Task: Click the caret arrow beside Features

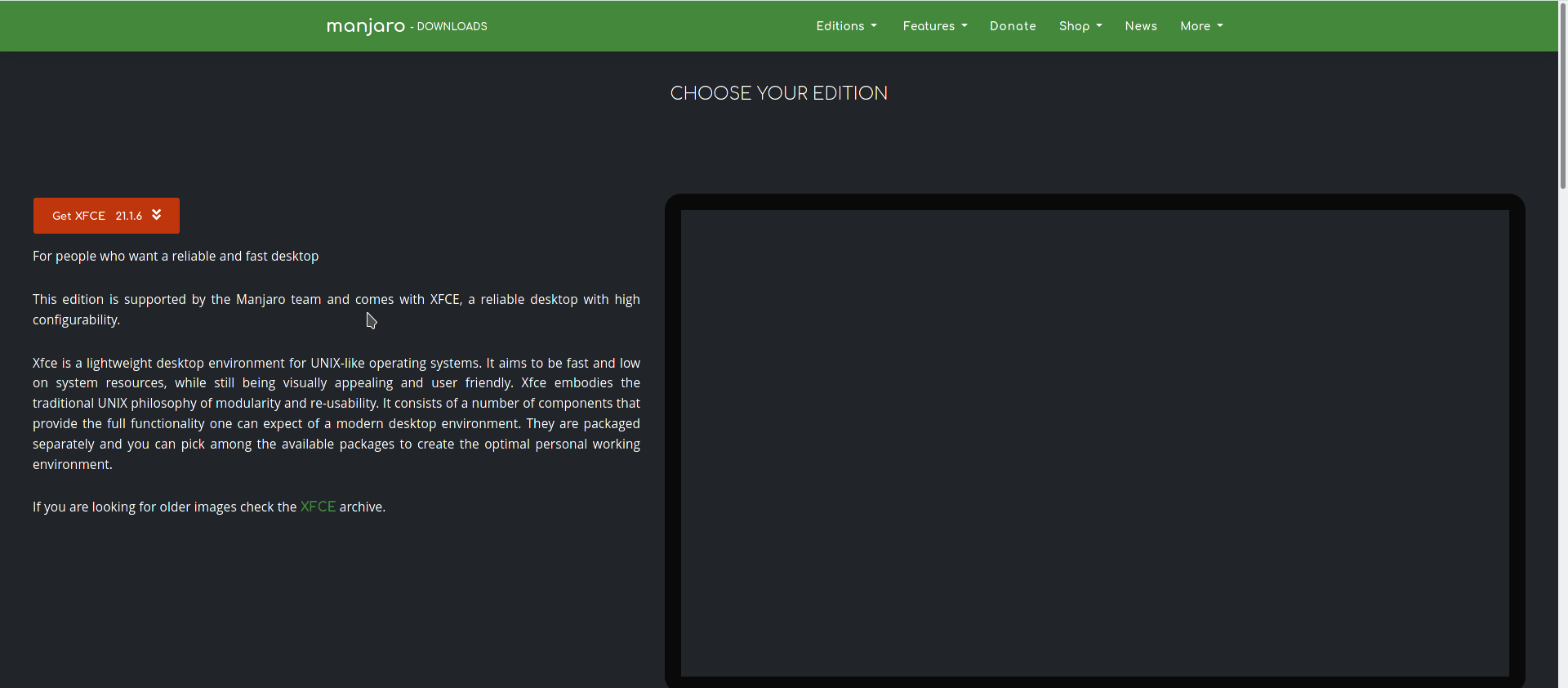Action: [964, 26]
